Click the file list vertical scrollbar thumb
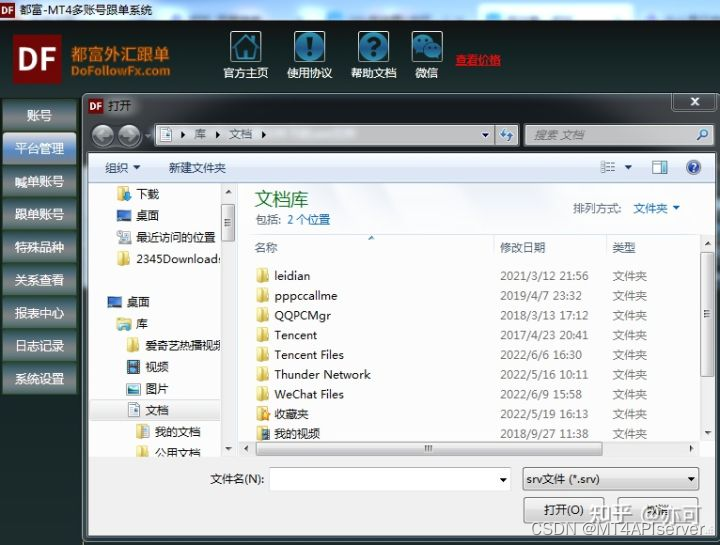Image resolution: width=720 pixels, height=545 pixels. (x=707, y=314)
